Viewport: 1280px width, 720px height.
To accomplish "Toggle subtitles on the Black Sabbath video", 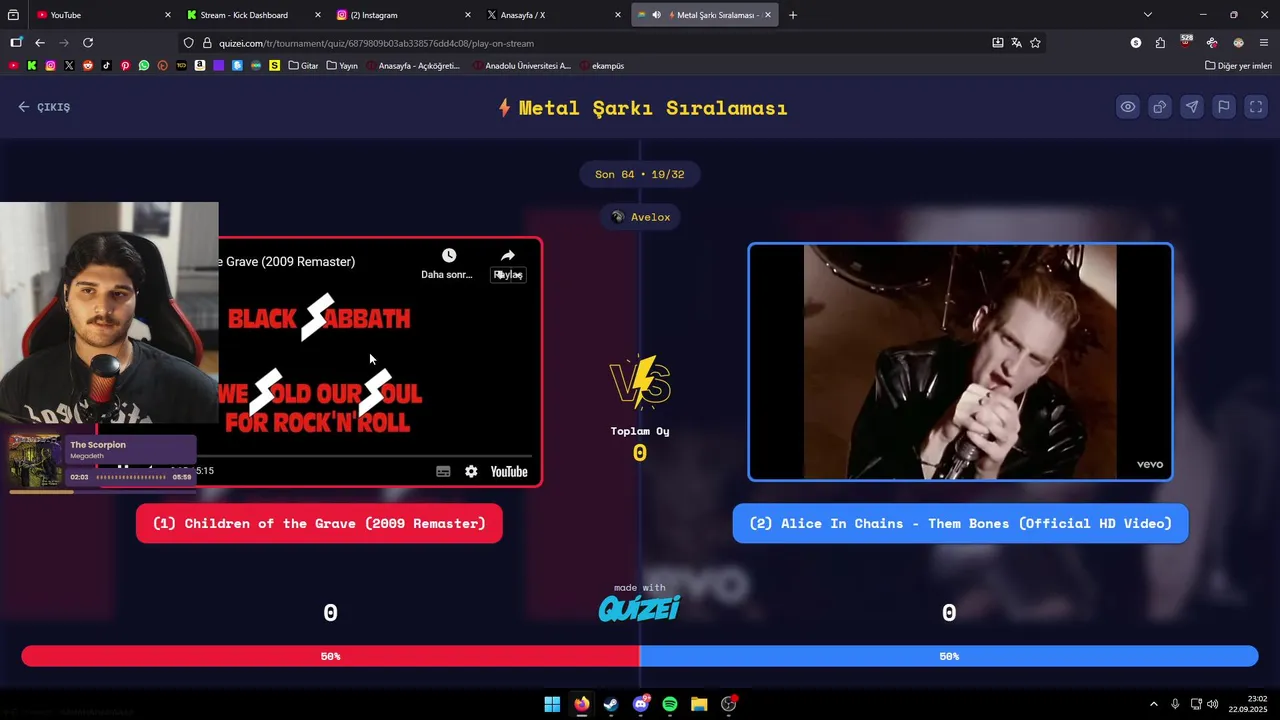I will coord(443,471).
